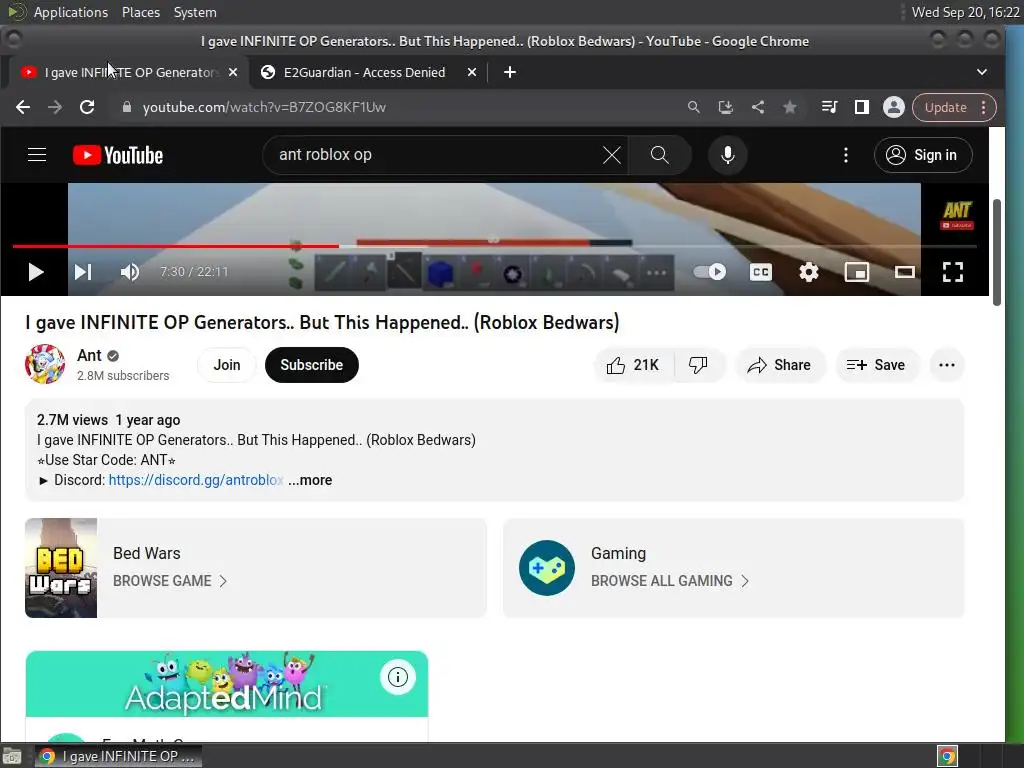Open the Ant channel avatar
The height and width of the screenshot is (768, 1024).
[45, 364]
